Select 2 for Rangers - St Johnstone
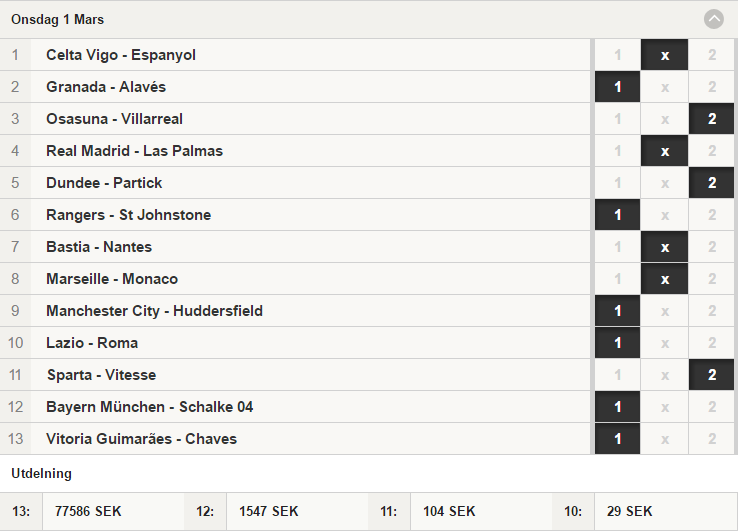This screenshot has width=739, height=531. click(x=712, y=215)
